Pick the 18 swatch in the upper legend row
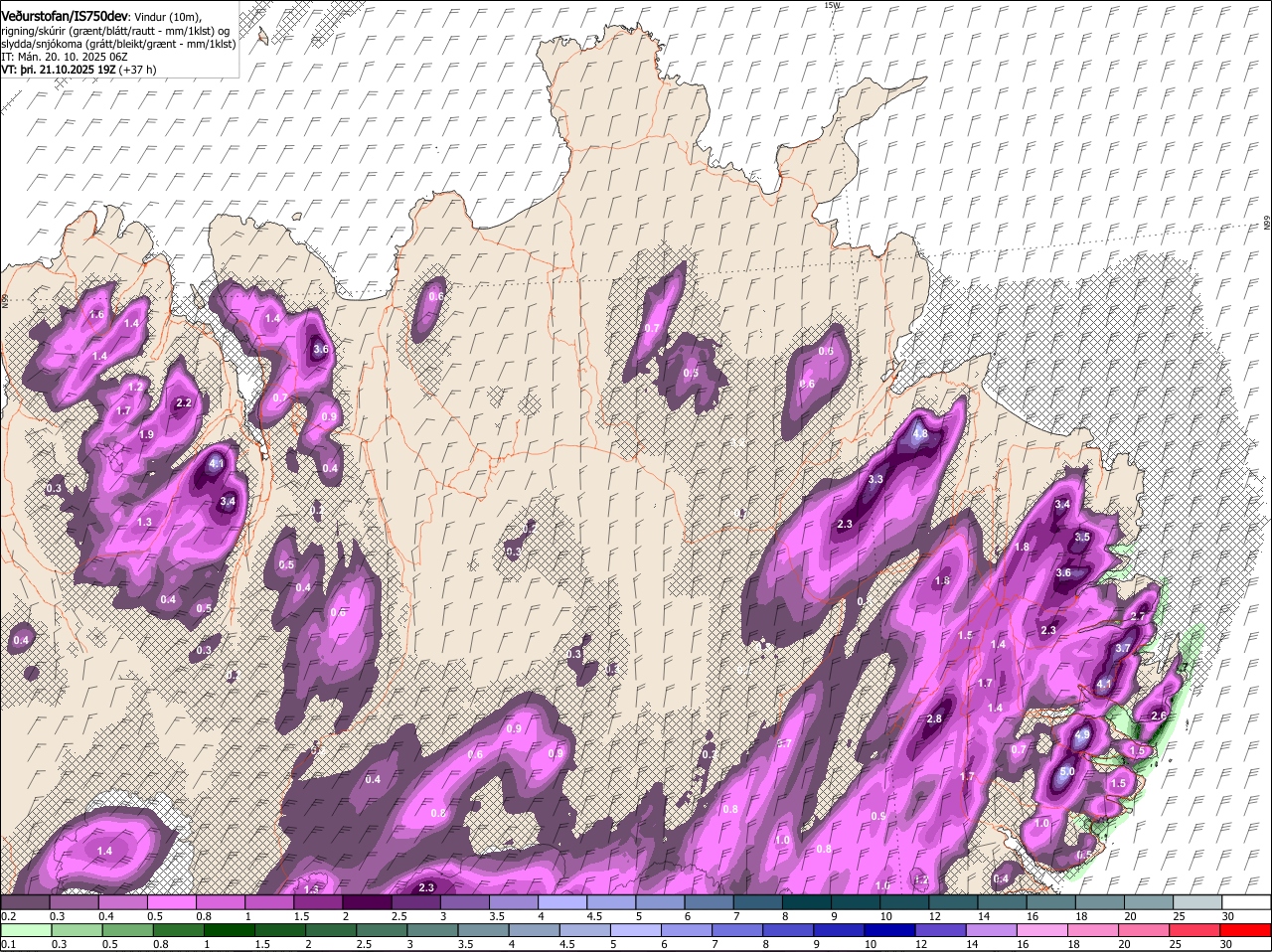Viewport: 1272px width, 952px height. 1101,901
